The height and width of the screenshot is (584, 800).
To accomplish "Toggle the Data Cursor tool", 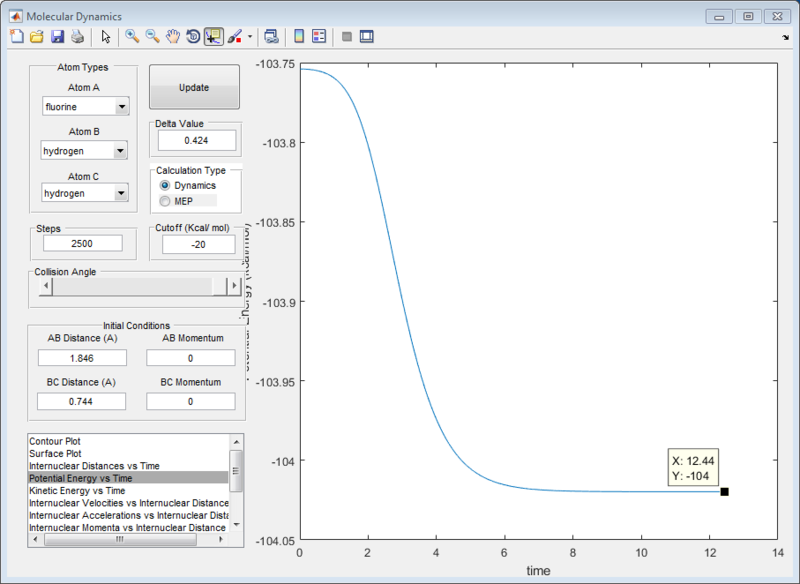I will click(x=213, y=37).
